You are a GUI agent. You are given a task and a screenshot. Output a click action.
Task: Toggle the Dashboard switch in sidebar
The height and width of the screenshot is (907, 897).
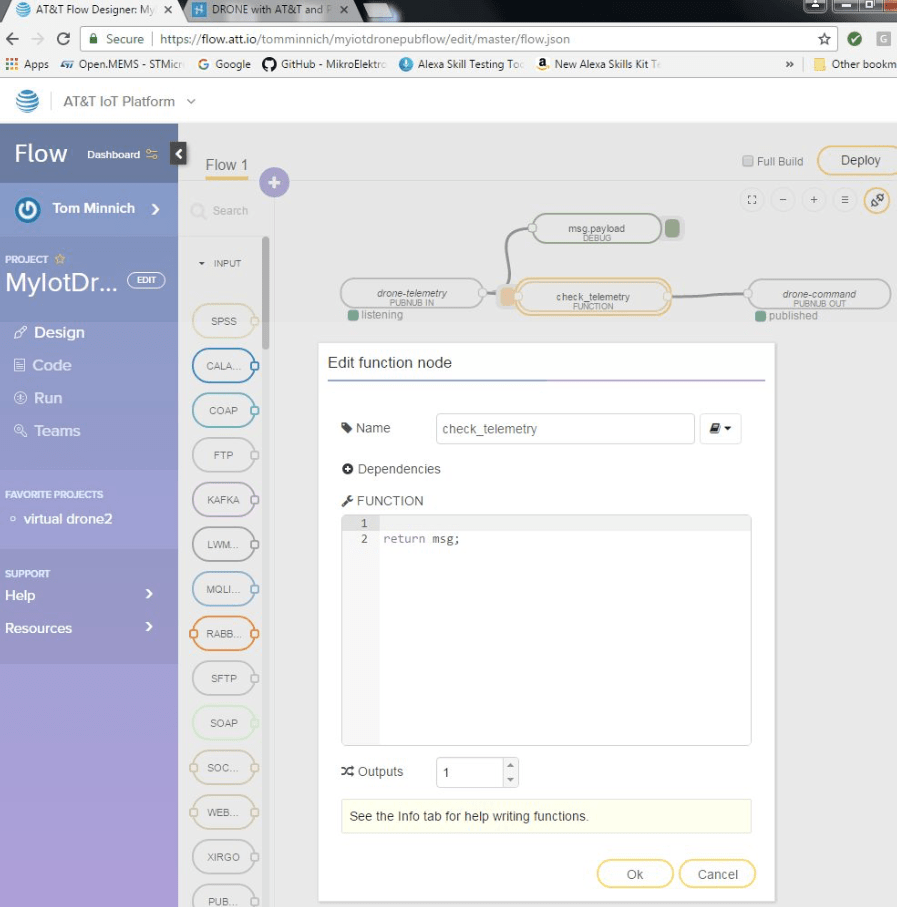152,155
